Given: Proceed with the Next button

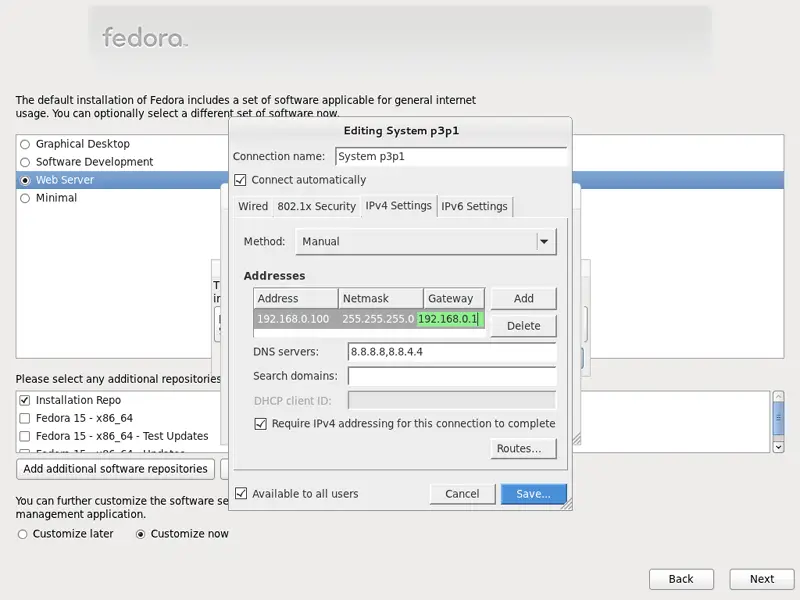Looking at the screenshot, I should (762, 579).
